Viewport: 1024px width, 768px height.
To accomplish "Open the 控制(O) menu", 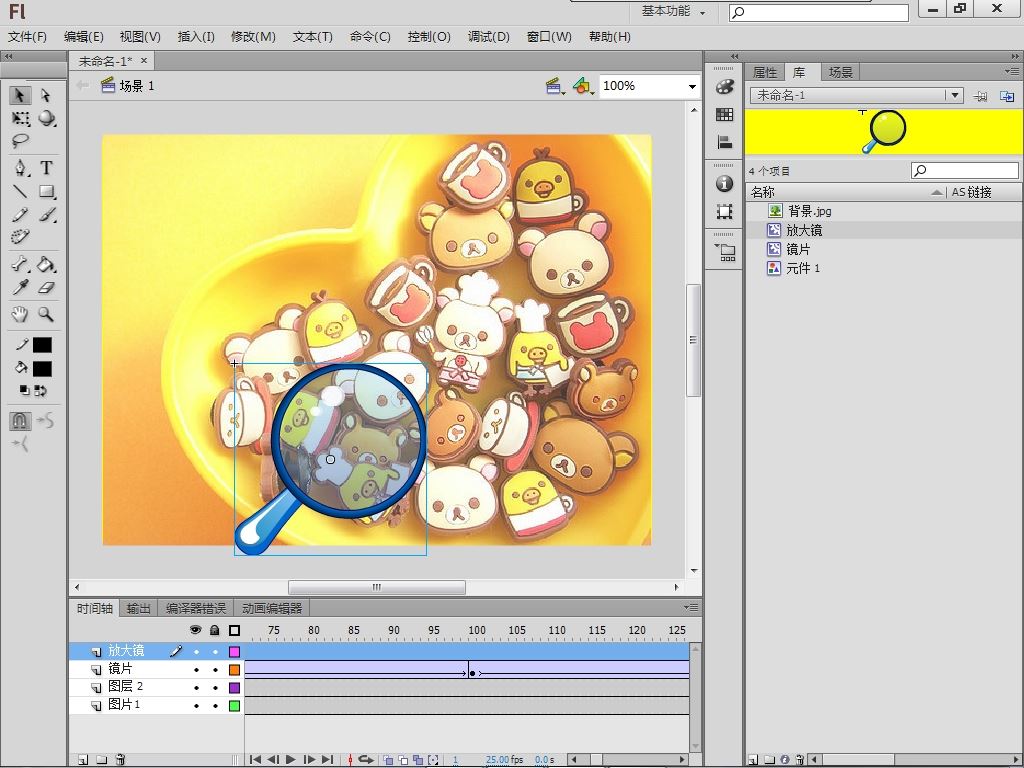I will 429,37.
